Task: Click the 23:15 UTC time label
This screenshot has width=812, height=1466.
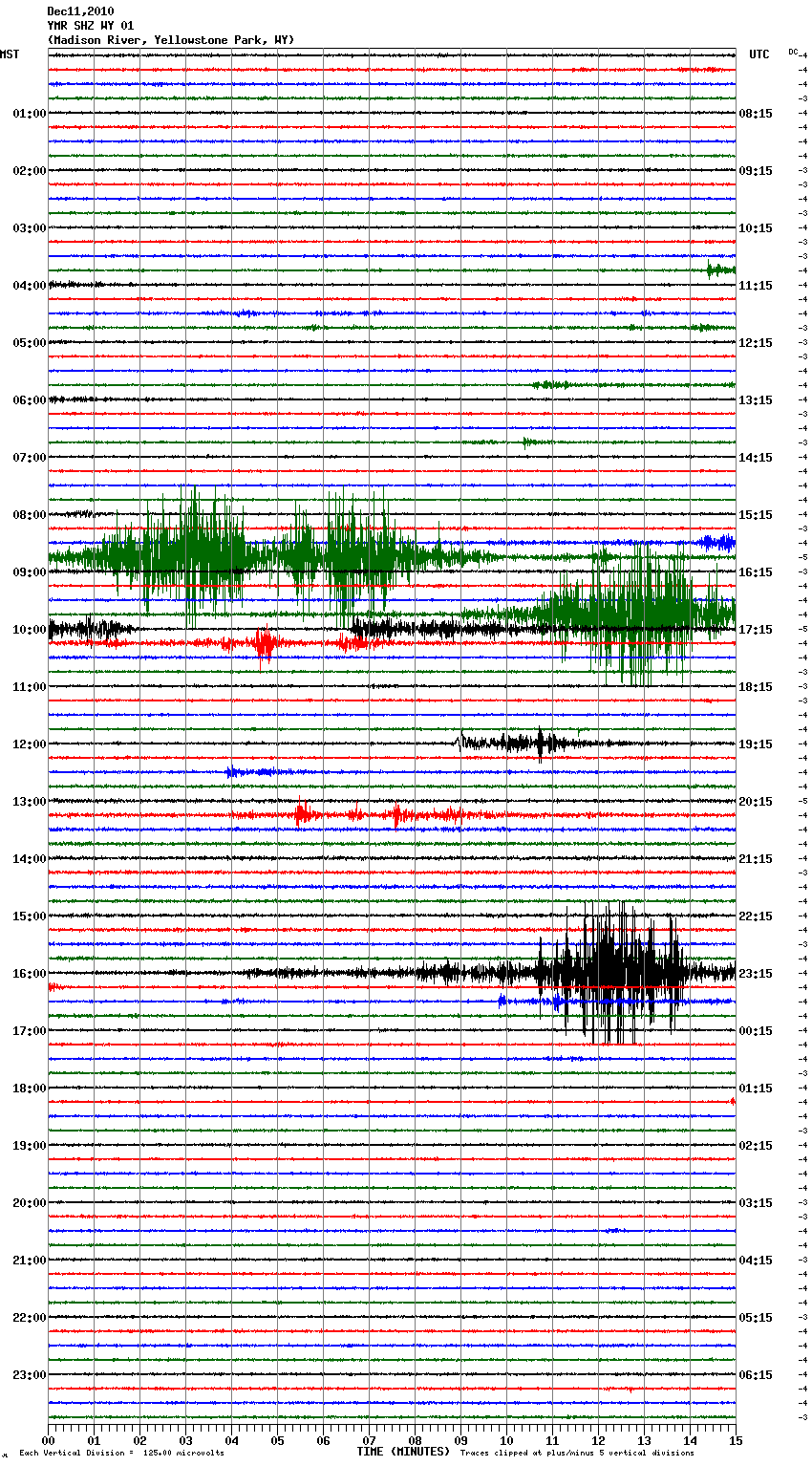Action: (756, 974)
